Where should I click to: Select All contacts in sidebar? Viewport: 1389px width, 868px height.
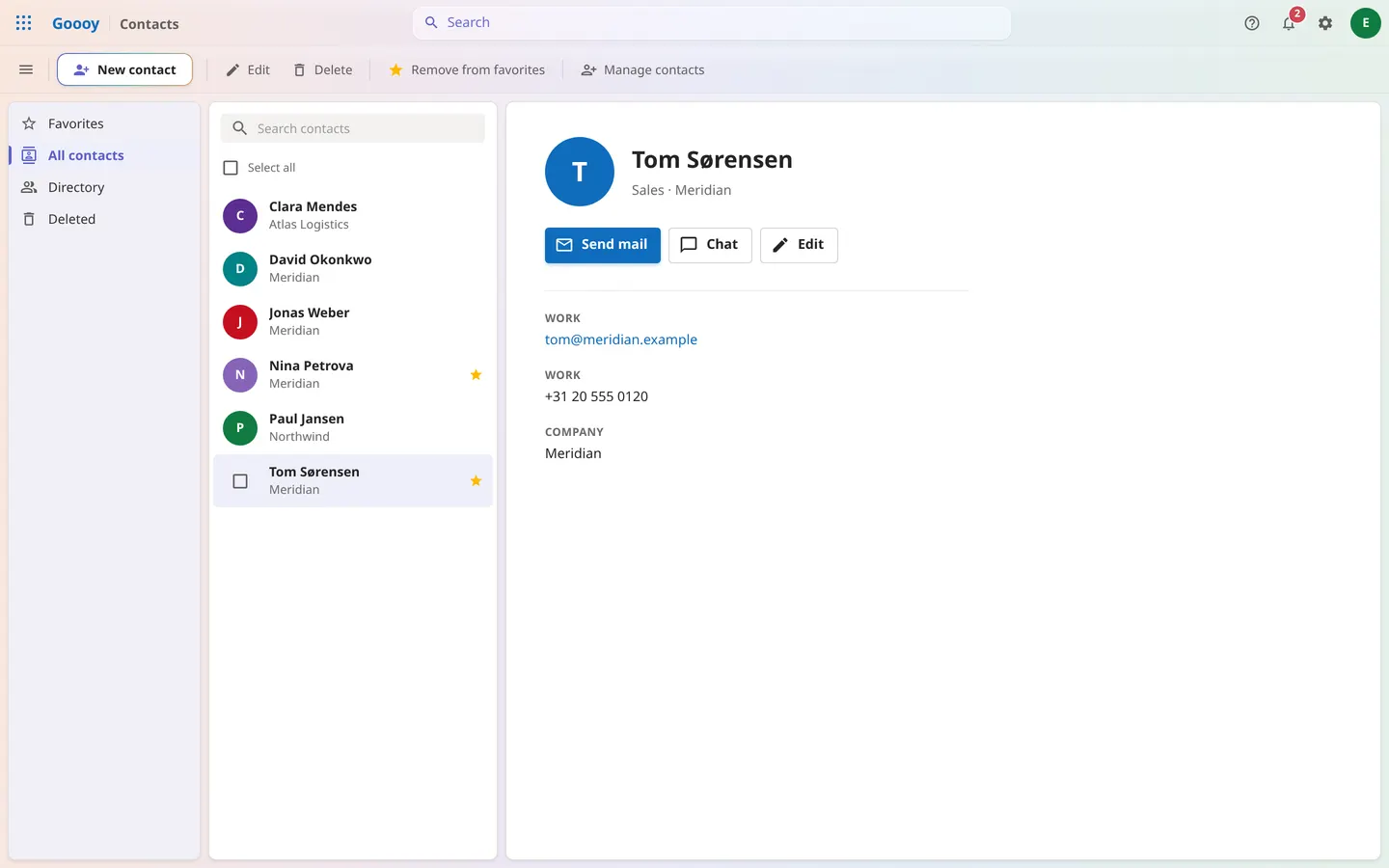(x=104, y=155)
